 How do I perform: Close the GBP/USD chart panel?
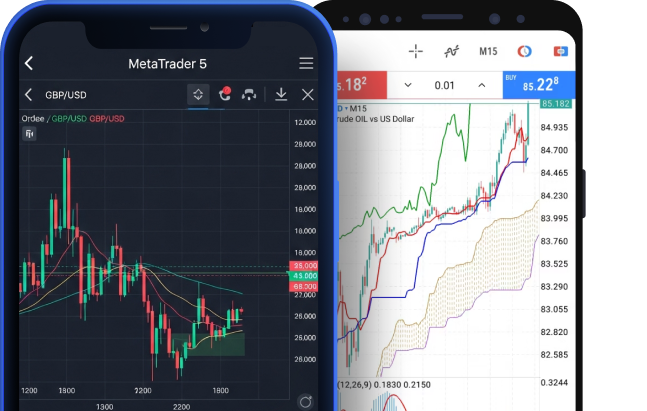(307, 95)
